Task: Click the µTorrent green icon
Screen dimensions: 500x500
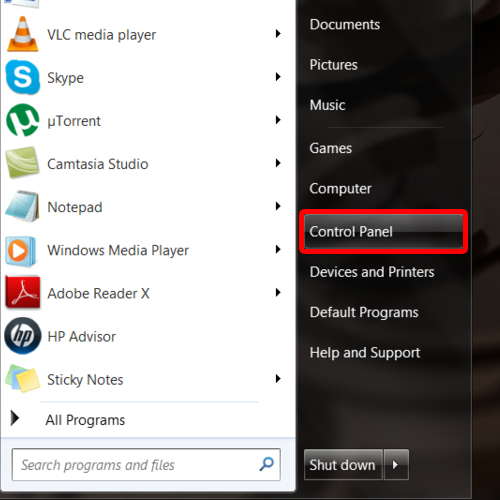Action: (23, 120)
